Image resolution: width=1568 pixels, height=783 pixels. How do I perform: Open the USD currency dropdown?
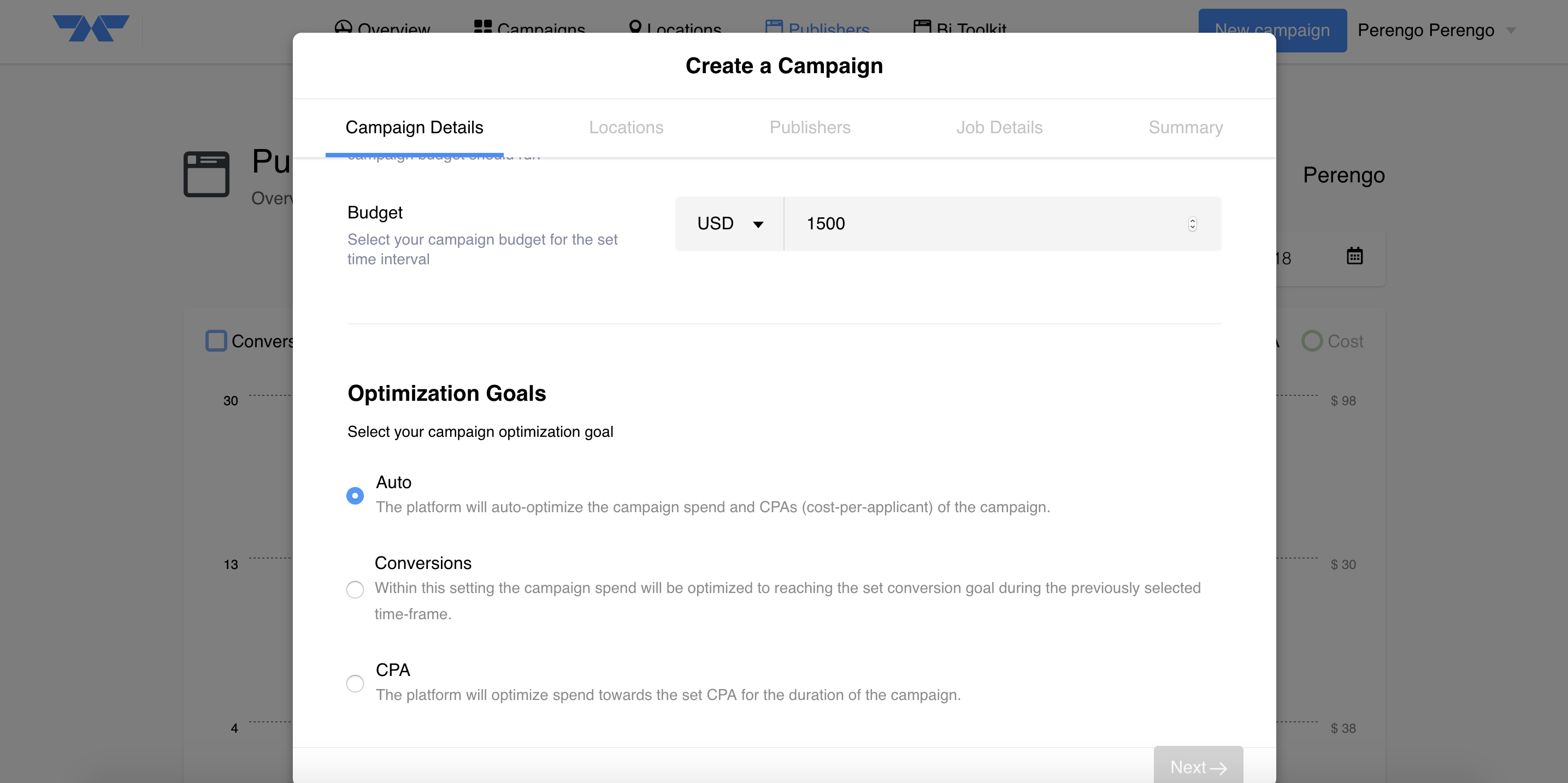point(729,224)
